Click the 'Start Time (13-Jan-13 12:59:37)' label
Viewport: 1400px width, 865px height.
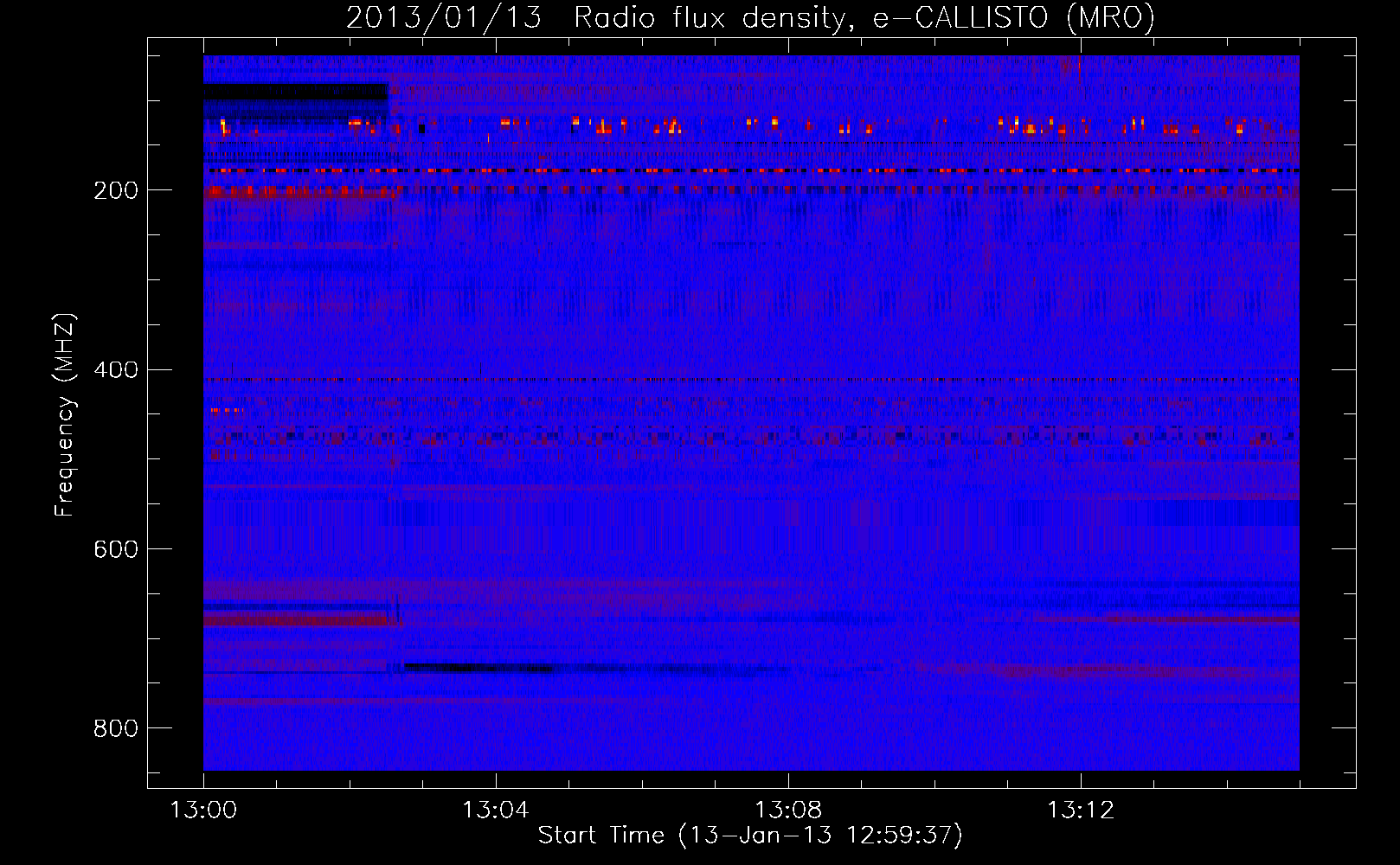point(750,836)
